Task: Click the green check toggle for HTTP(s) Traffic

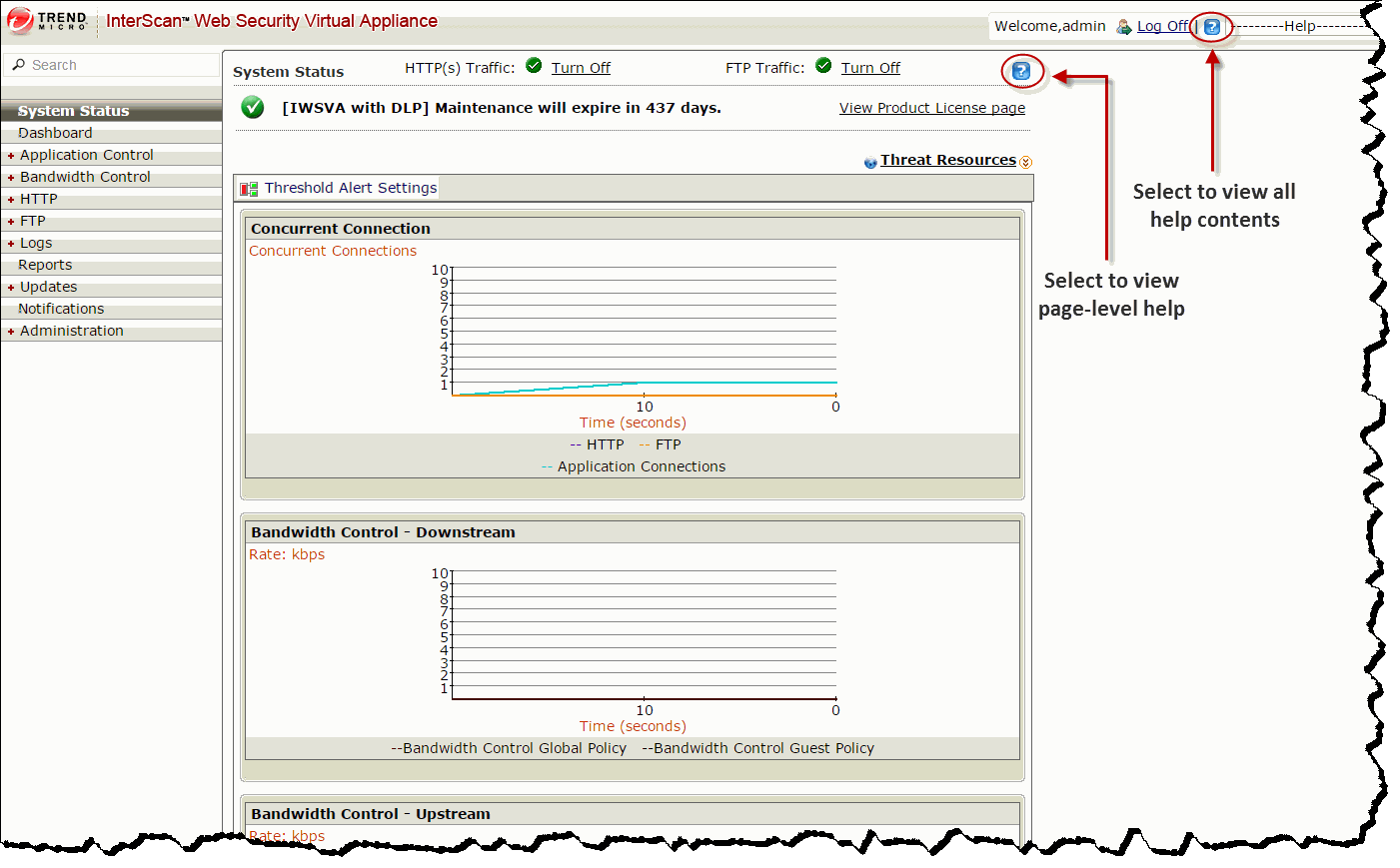Action: pyautogui.click(x=534, y=67)
